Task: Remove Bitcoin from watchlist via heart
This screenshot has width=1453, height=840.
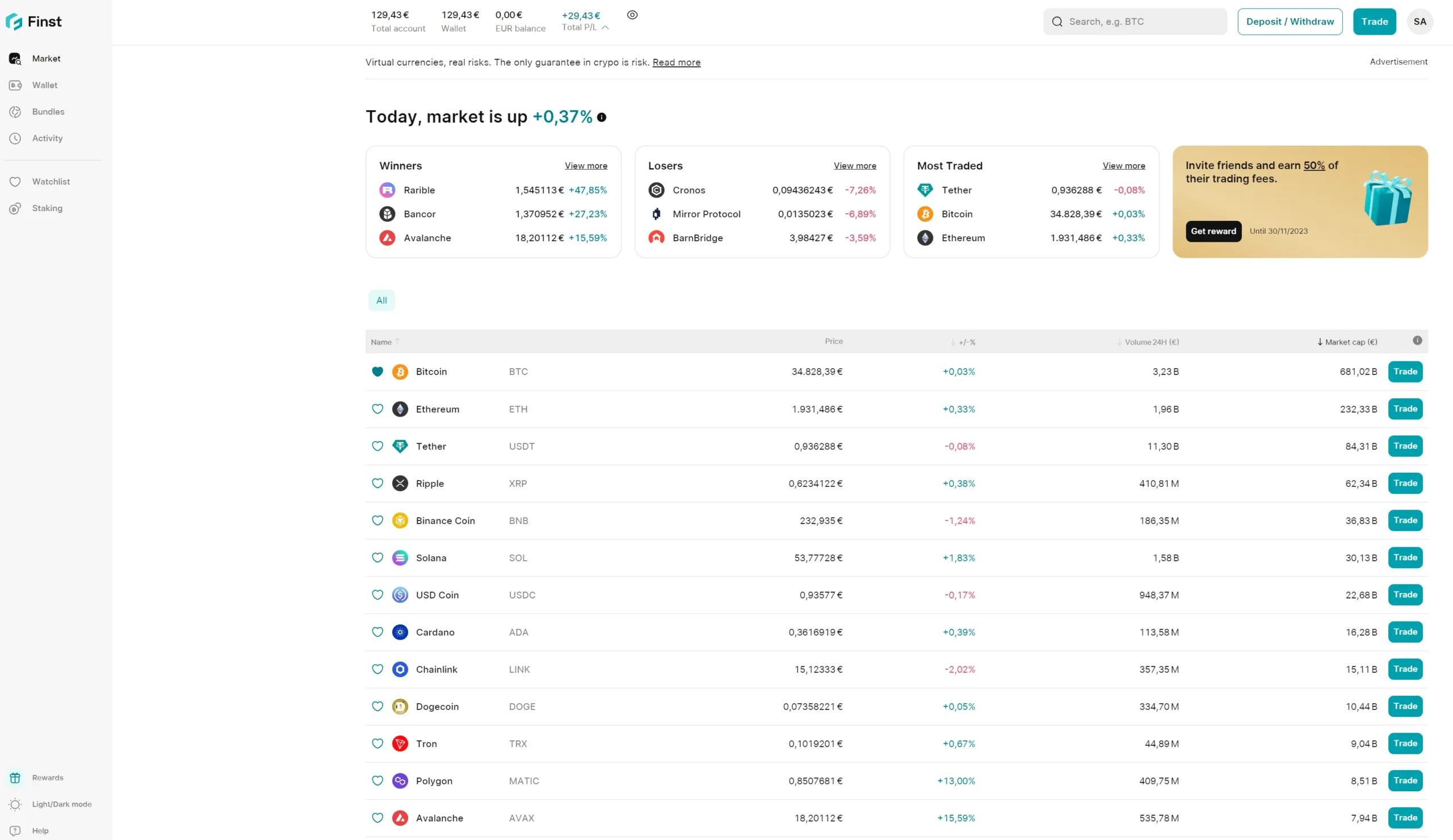Action: pyautogui.click(x=377, y=372)
